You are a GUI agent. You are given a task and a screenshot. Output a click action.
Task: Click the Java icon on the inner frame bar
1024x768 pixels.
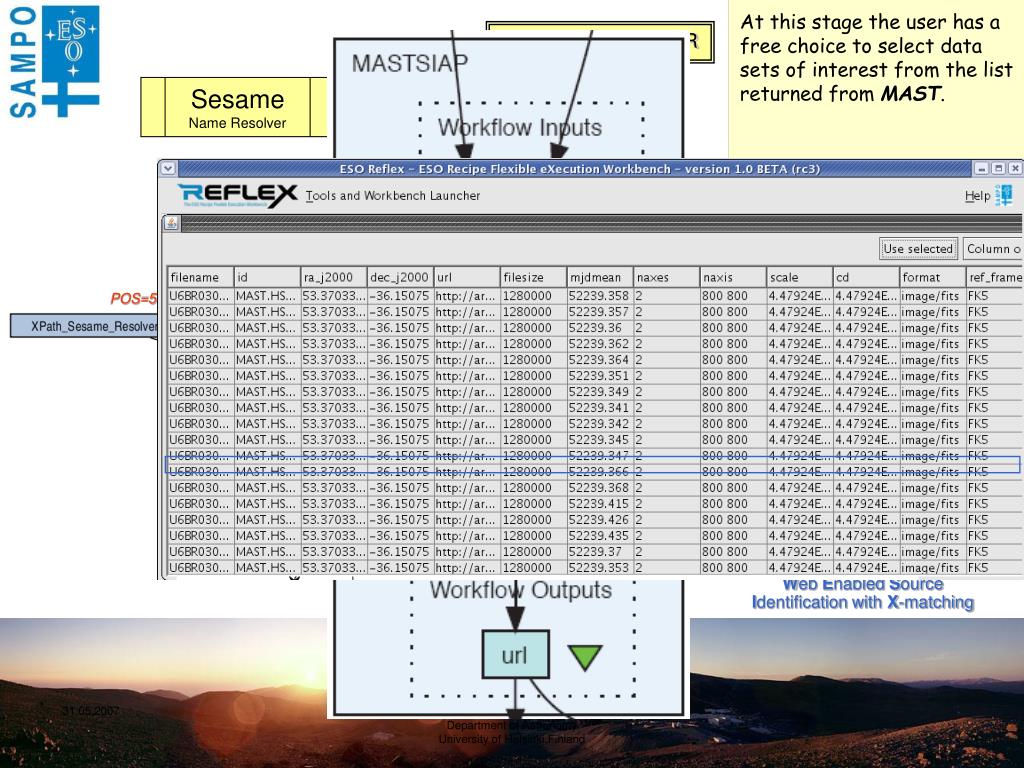click(171, 223)
